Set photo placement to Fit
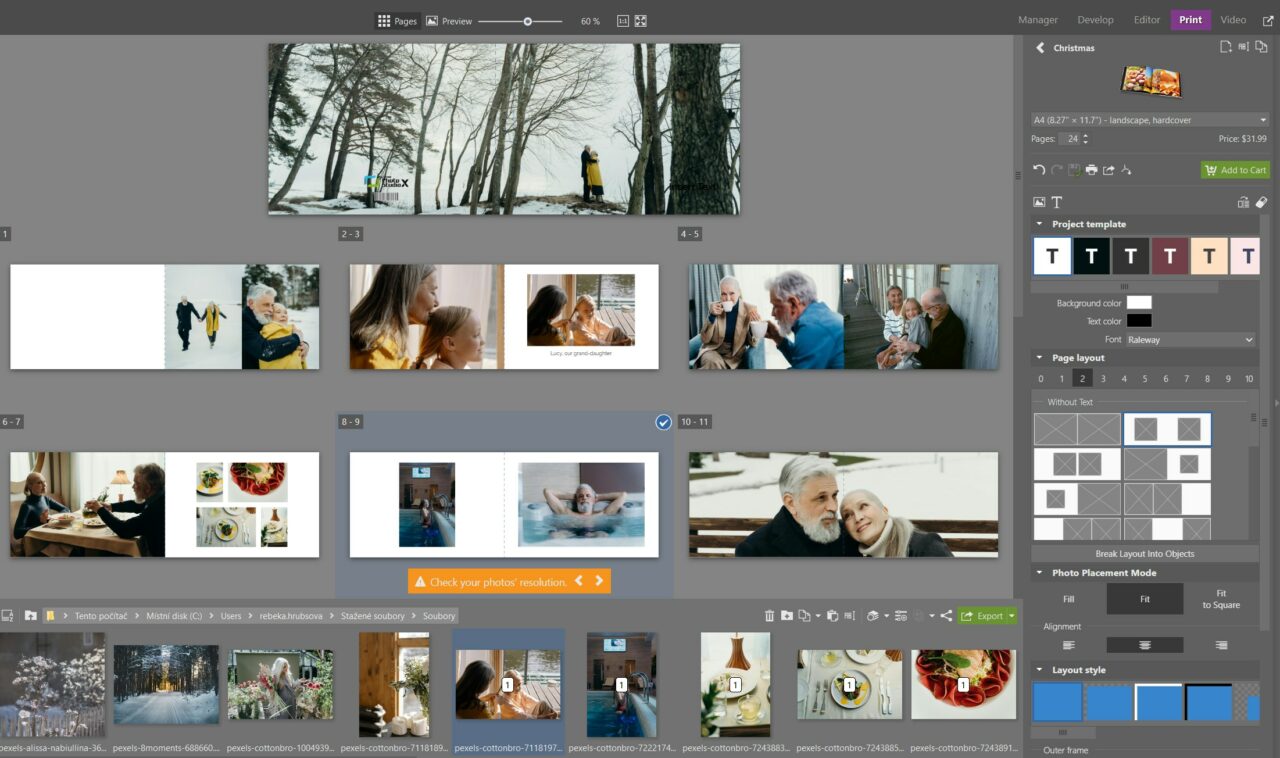This screenshot has width=1280, height=758. [1145, 599]
